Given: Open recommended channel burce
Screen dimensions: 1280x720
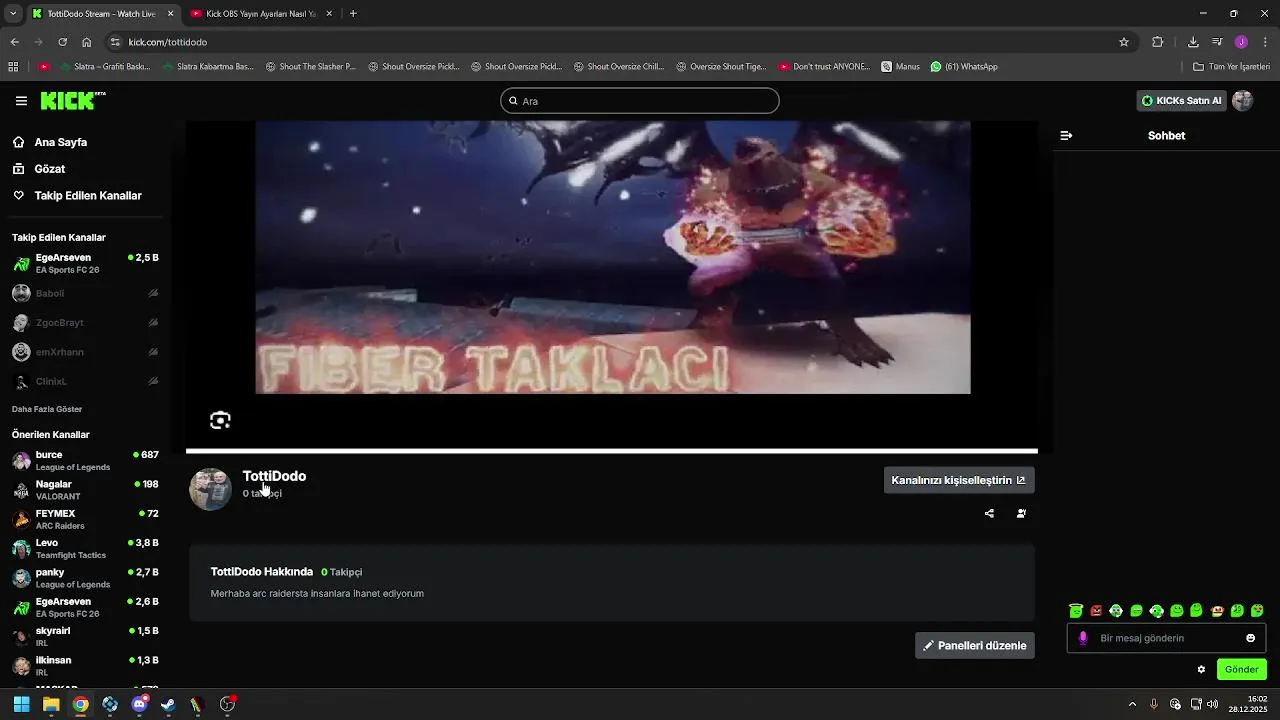Looking at the screenshot, I should [85, 461].
